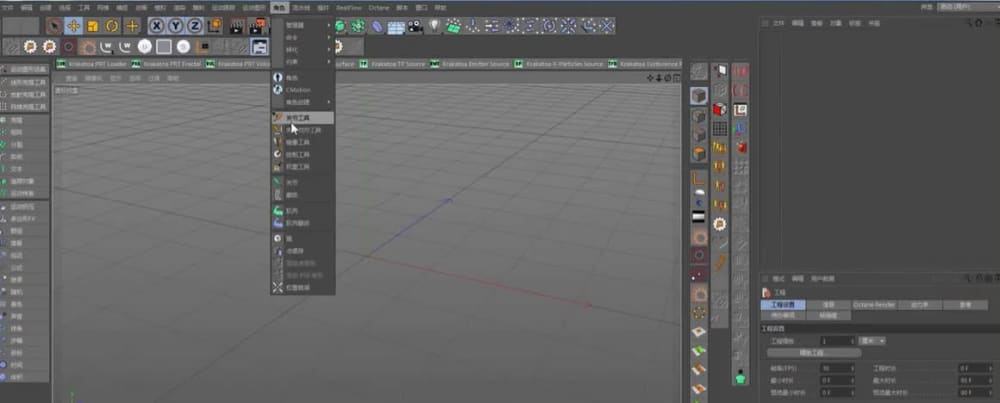Click the project scale value field

pyautogui.click(x=837, y=341)
